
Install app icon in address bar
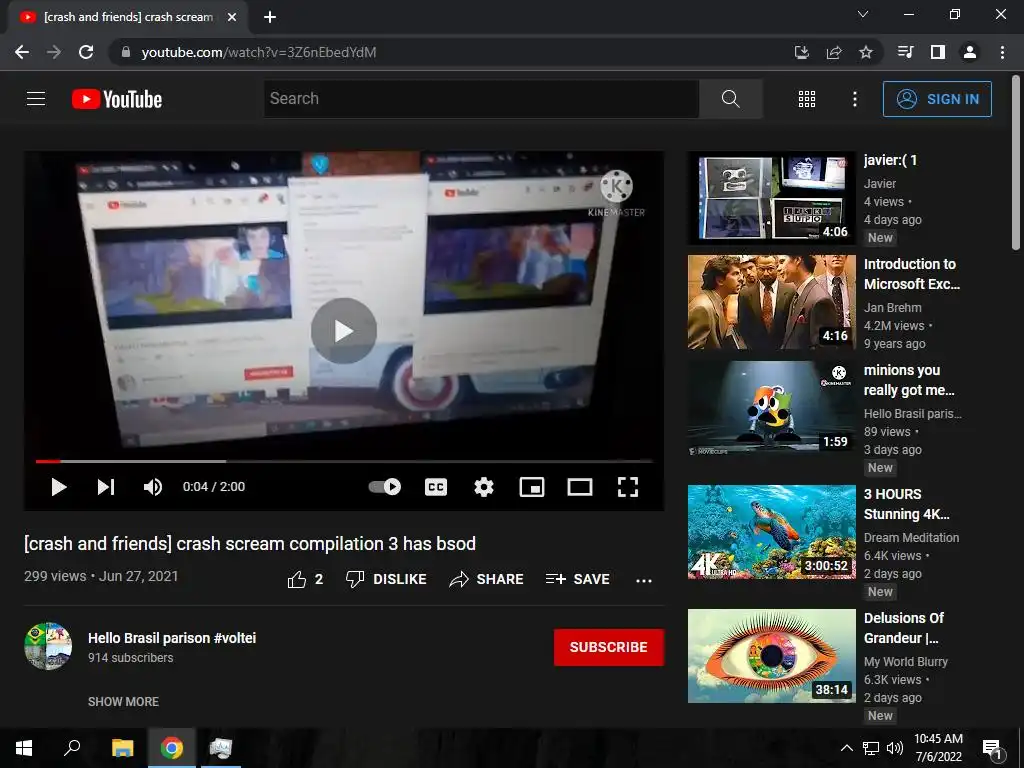click(802, 52)
